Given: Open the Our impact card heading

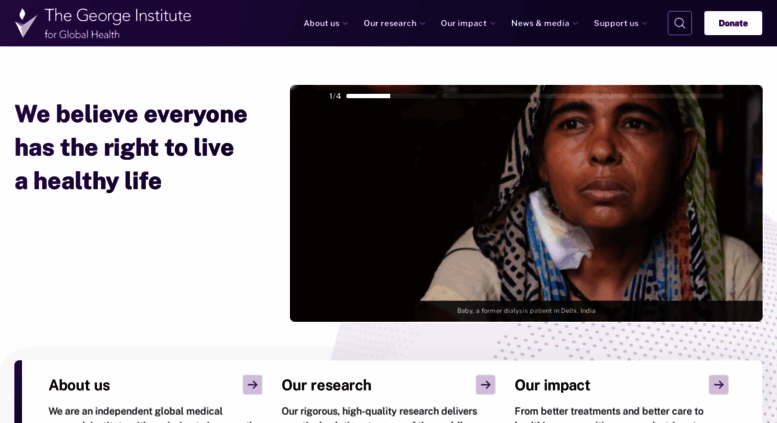Looking at the screenshot, I should tap(552, 385).
